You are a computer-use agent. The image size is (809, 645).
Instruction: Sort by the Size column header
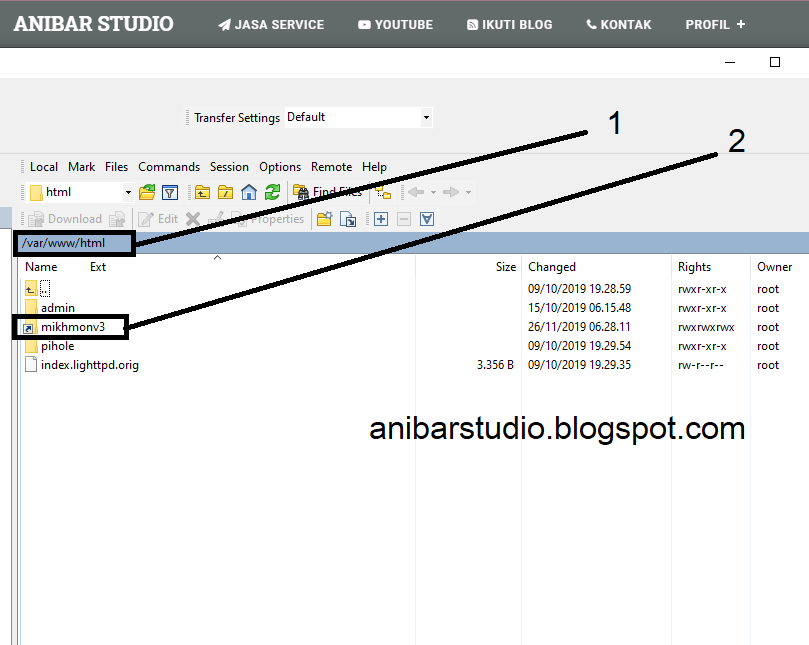point(506,267)
